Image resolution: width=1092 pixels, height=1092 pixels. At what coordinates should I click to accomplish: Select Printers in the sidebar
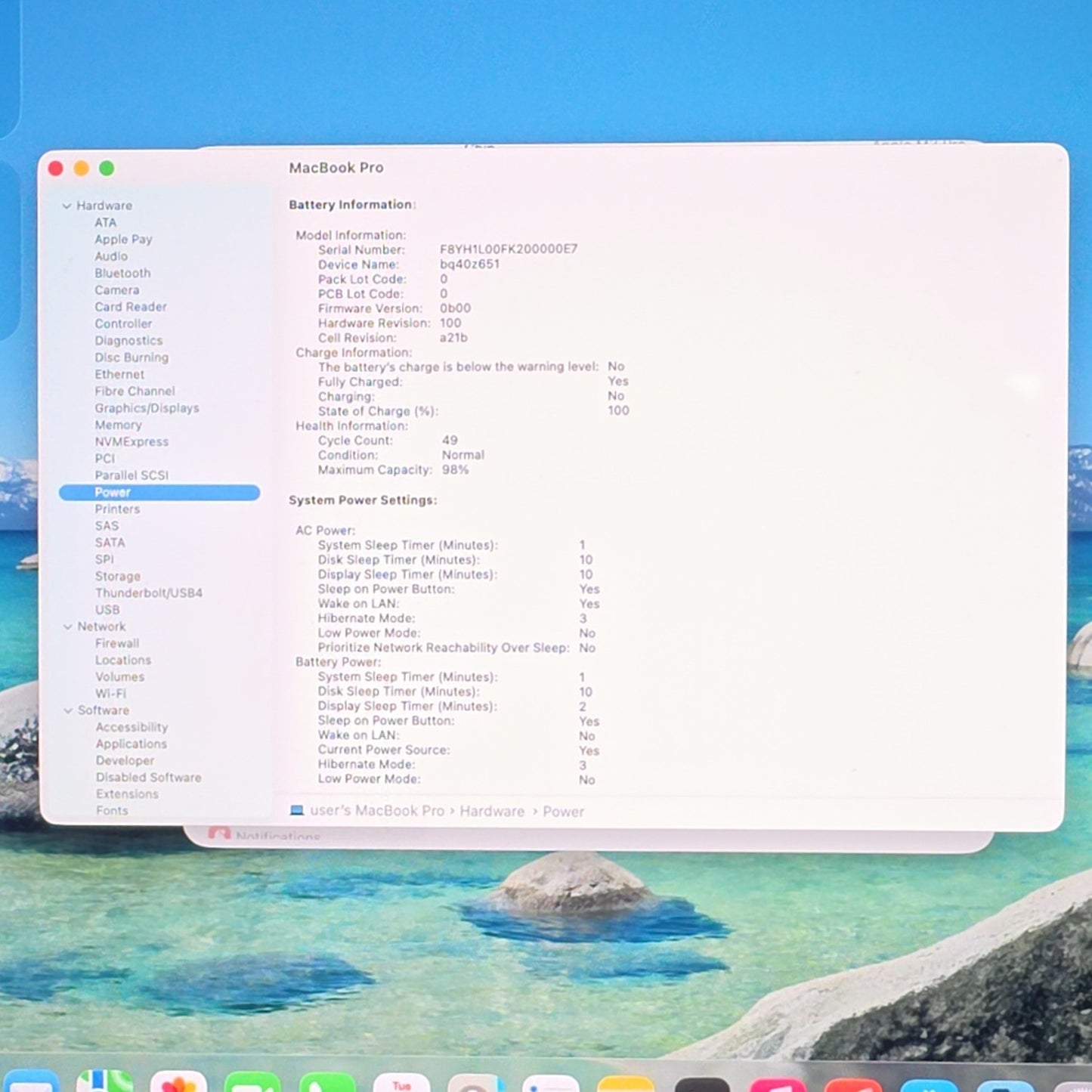click(117, 509)
